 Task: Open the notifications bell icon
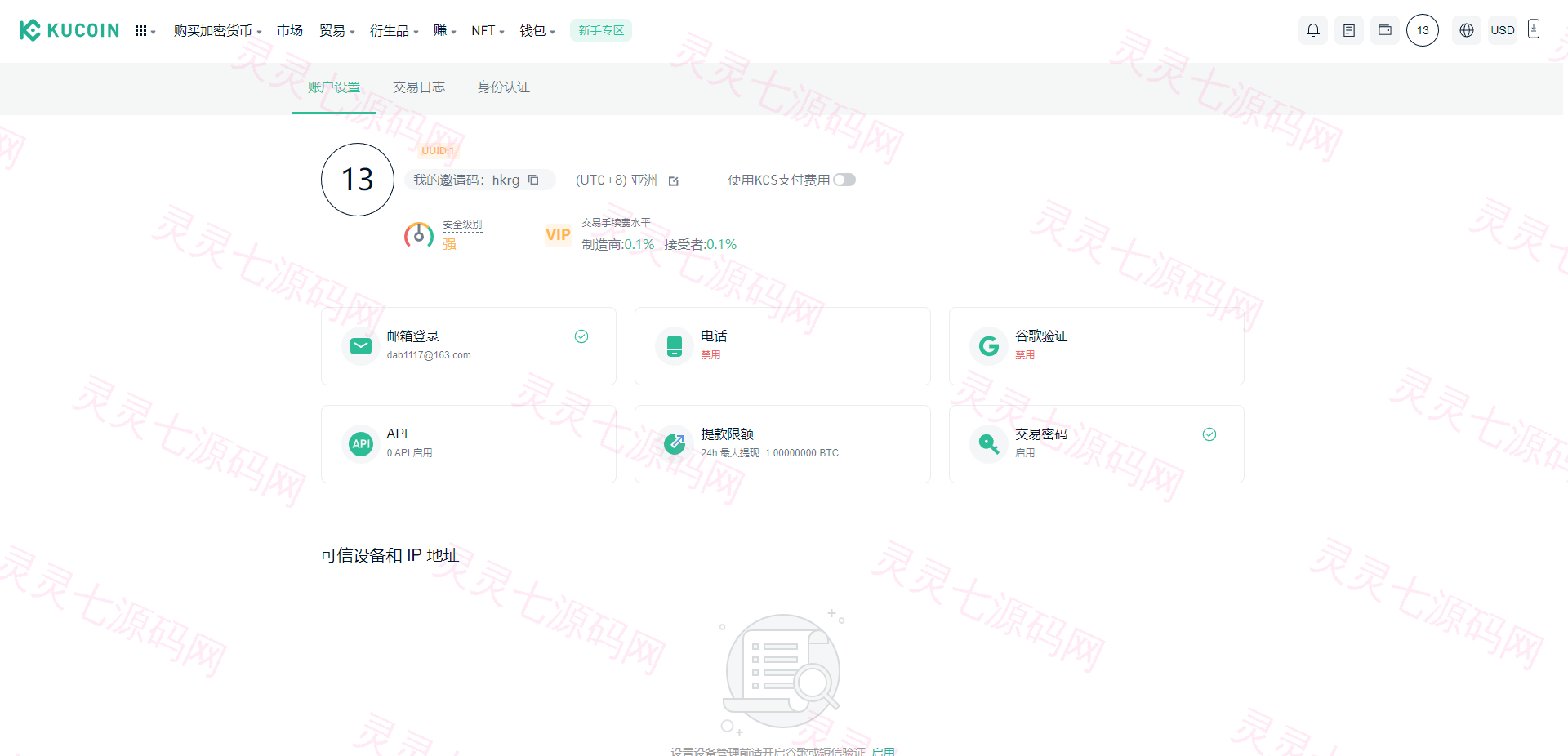coord(1313,30)
